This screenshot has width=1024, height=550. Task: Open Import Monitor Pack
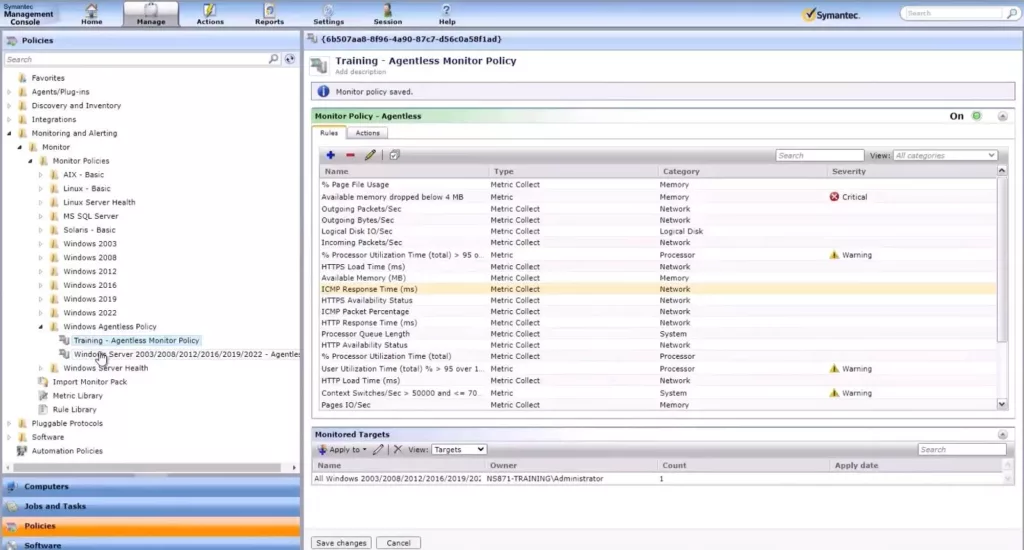coord(89,381)
